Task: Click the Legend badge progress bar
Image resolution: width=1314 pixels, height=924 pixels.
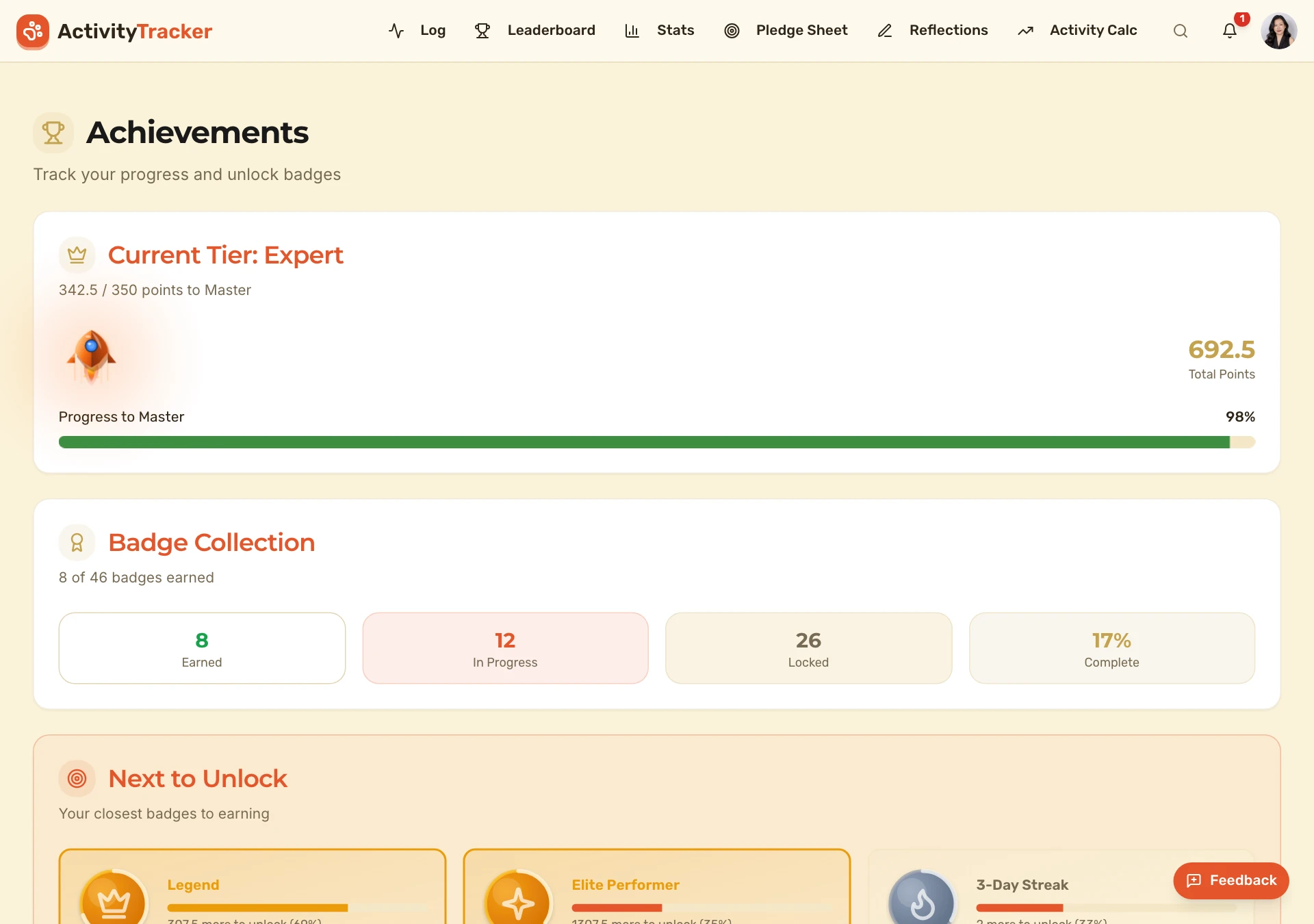Action: [298, 908]
